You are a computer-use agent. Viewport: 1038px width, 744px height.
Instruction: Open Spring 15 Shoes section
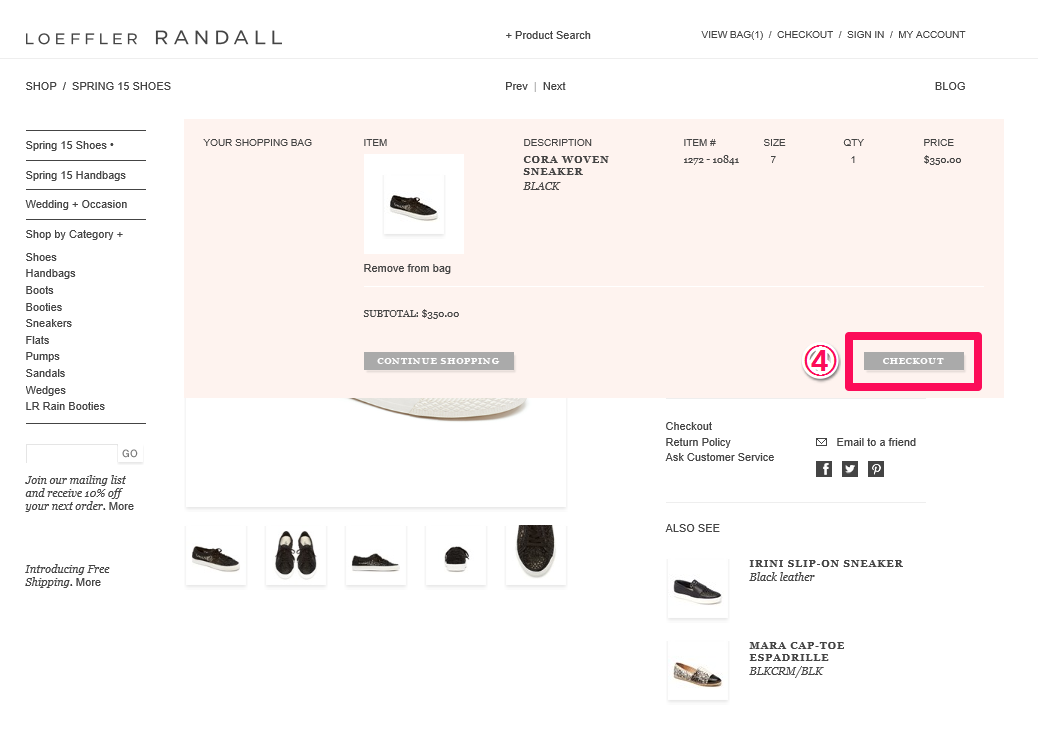[69, 145]
